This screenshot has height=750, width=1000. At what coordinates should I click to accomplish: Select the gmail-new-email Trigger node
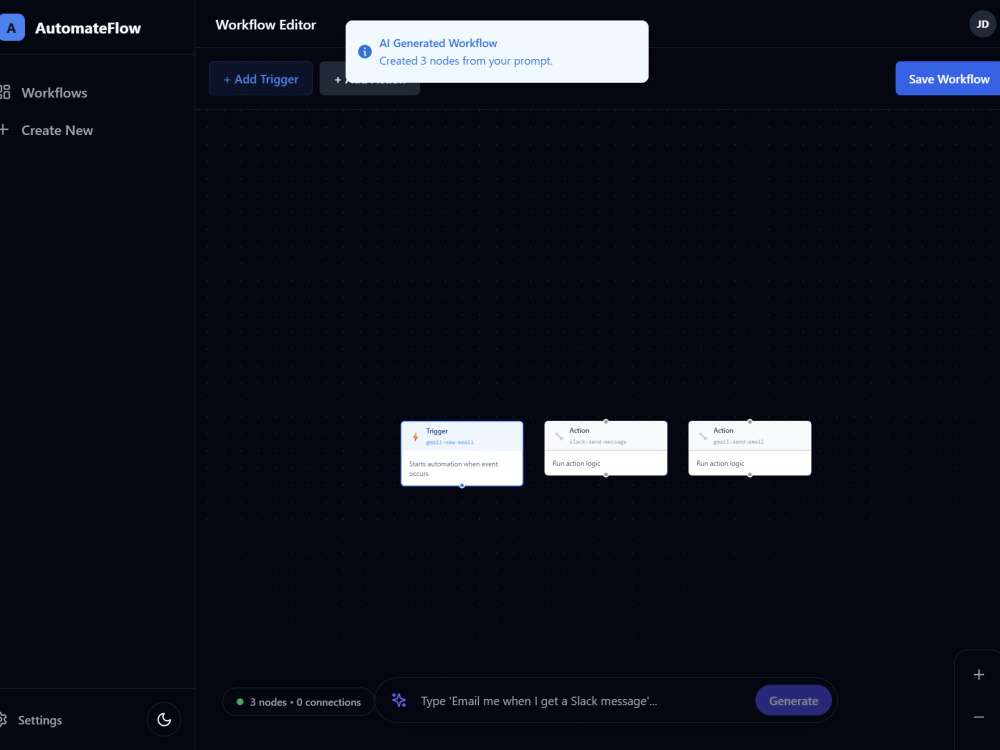(462, 453)
